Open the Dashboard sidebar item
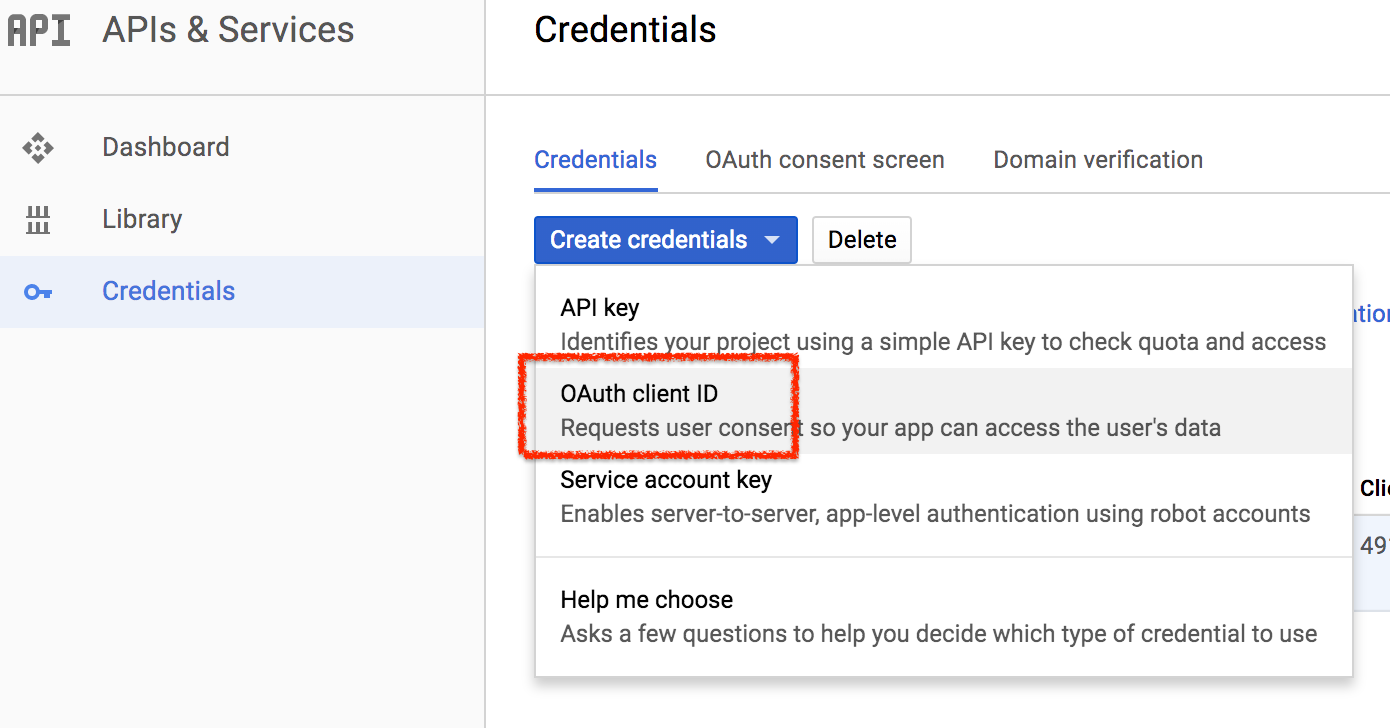Screen dimensions: 1390x728 pyautogui.click(x=242, y=147)
